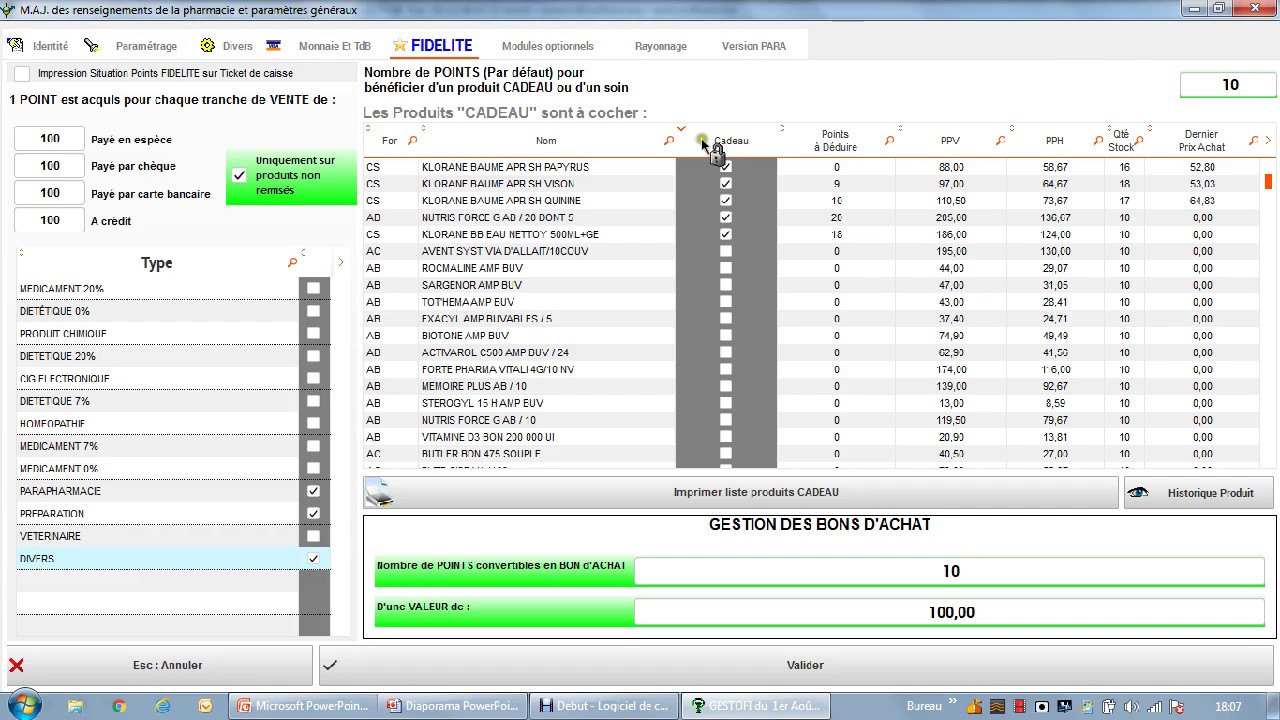Expand the Type list right chevron

[340, 263]
